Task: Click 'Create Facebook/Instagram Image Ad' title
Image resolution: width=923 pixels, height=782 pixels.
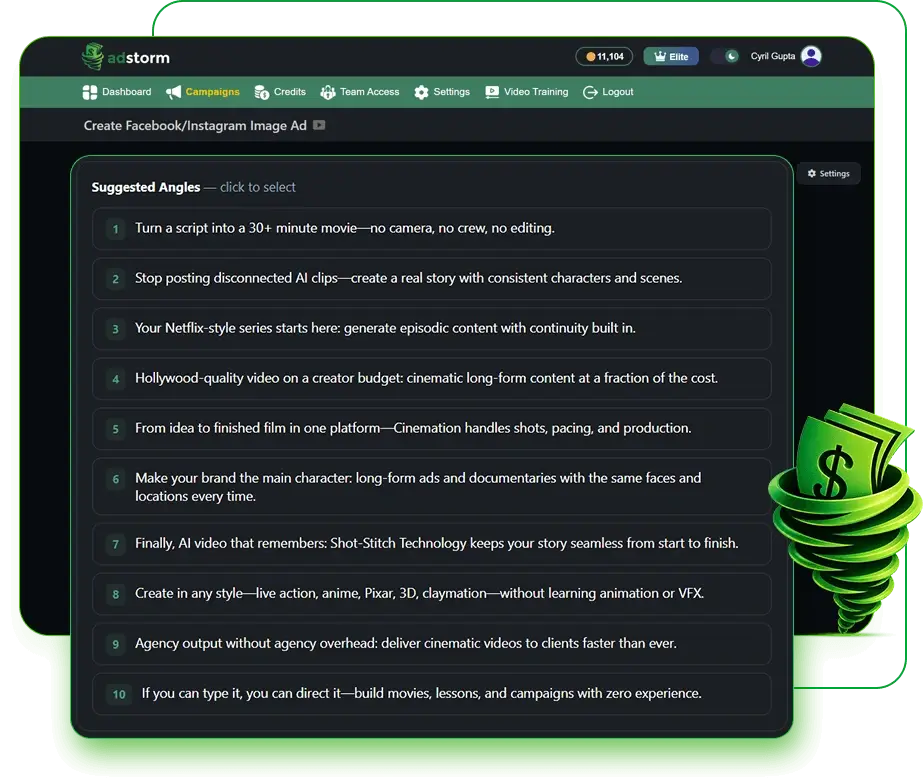Action: pyautogui.click(x=195, y=125)
